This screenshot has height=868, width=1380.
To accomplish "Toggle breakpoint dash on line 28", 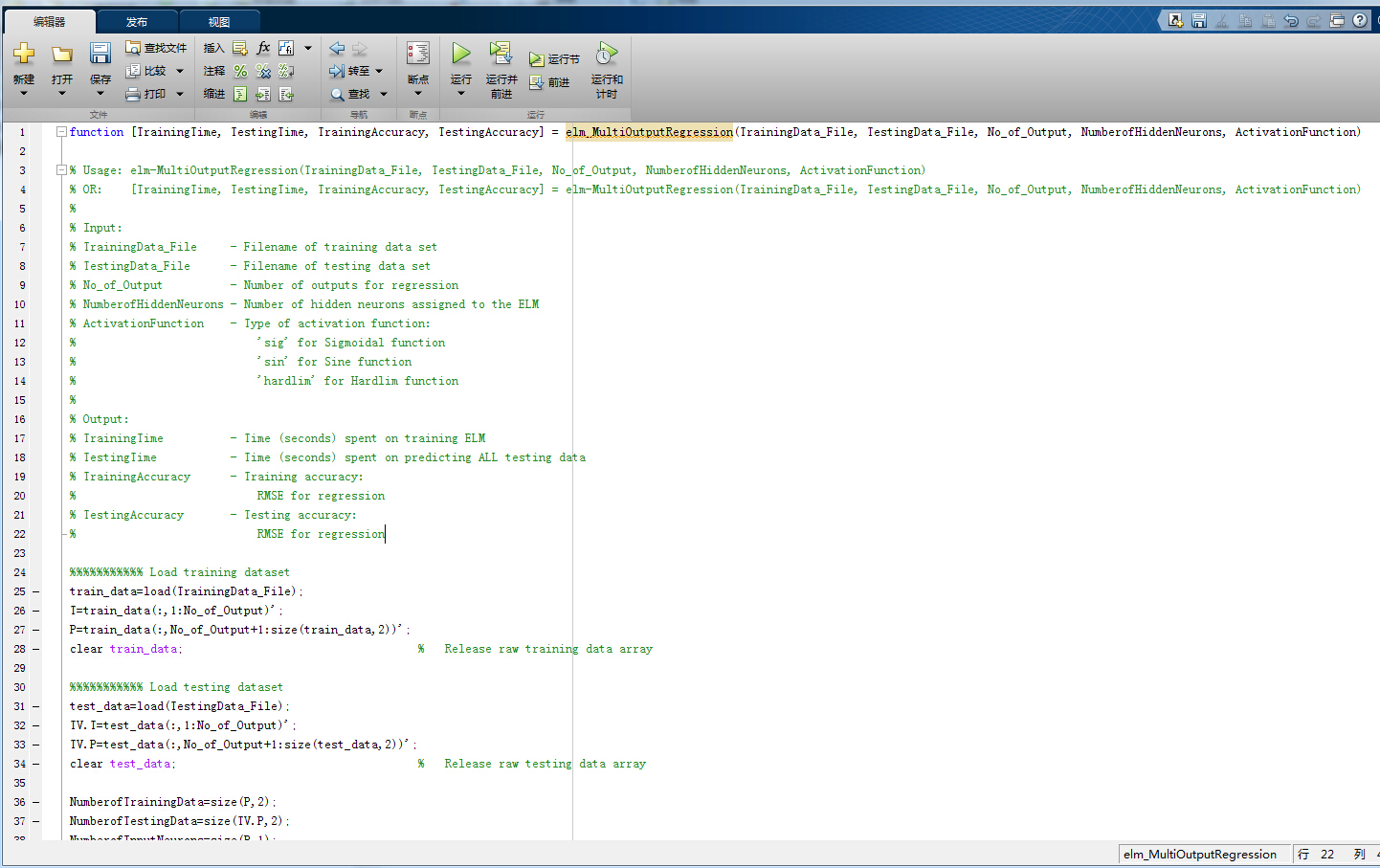I will [x=35, y=649].
